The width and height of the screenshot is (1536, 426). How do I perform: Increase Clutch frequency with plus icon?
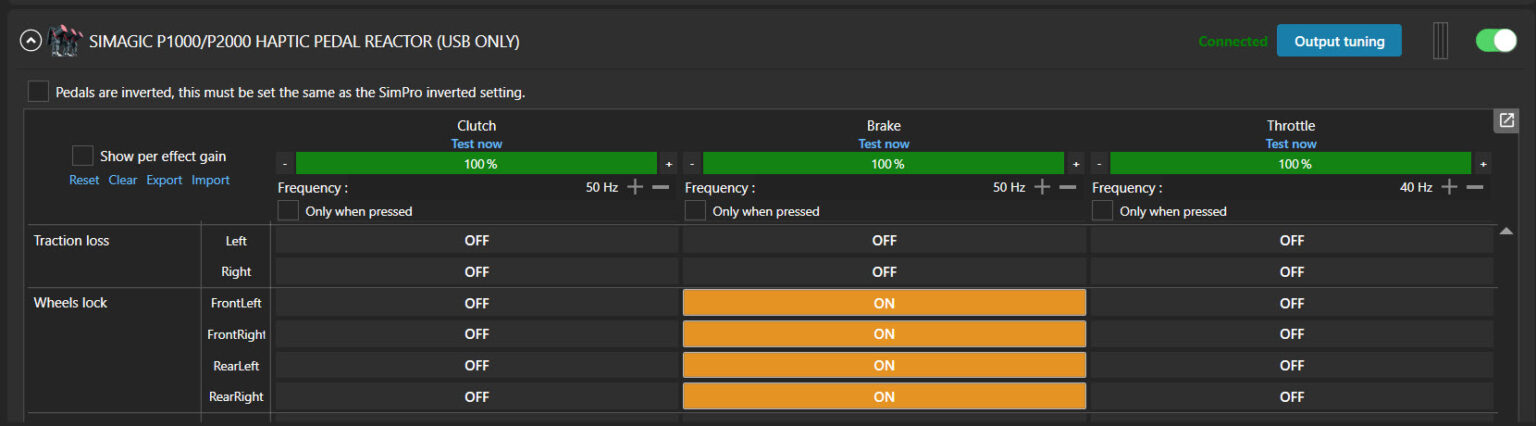(635, 187)
